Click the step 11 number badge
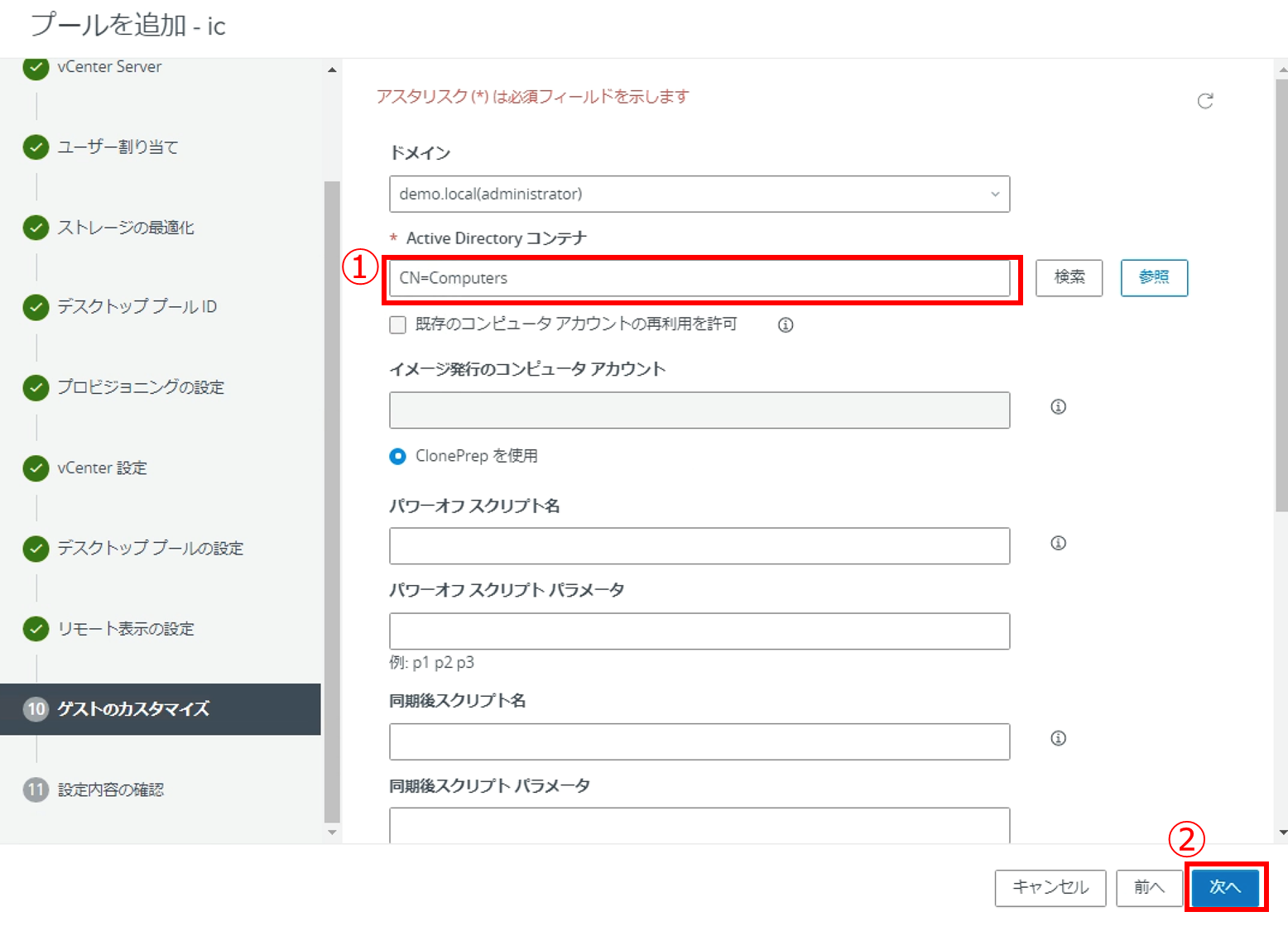The height and width of the screenshot is (931, 1288). click(36, 789)
